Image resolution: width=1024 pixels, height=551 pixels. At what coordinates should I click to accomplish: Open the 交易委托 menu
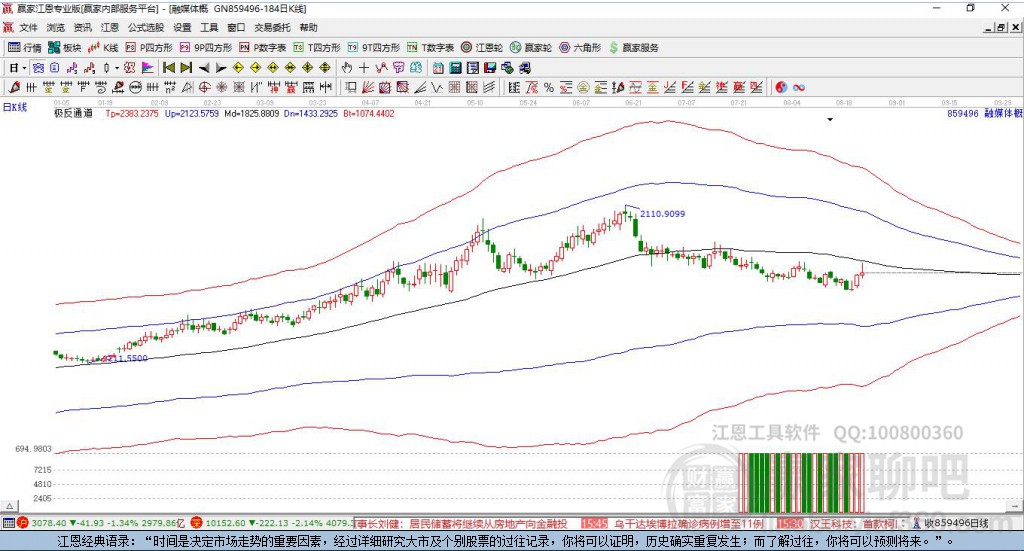(272, 27)
